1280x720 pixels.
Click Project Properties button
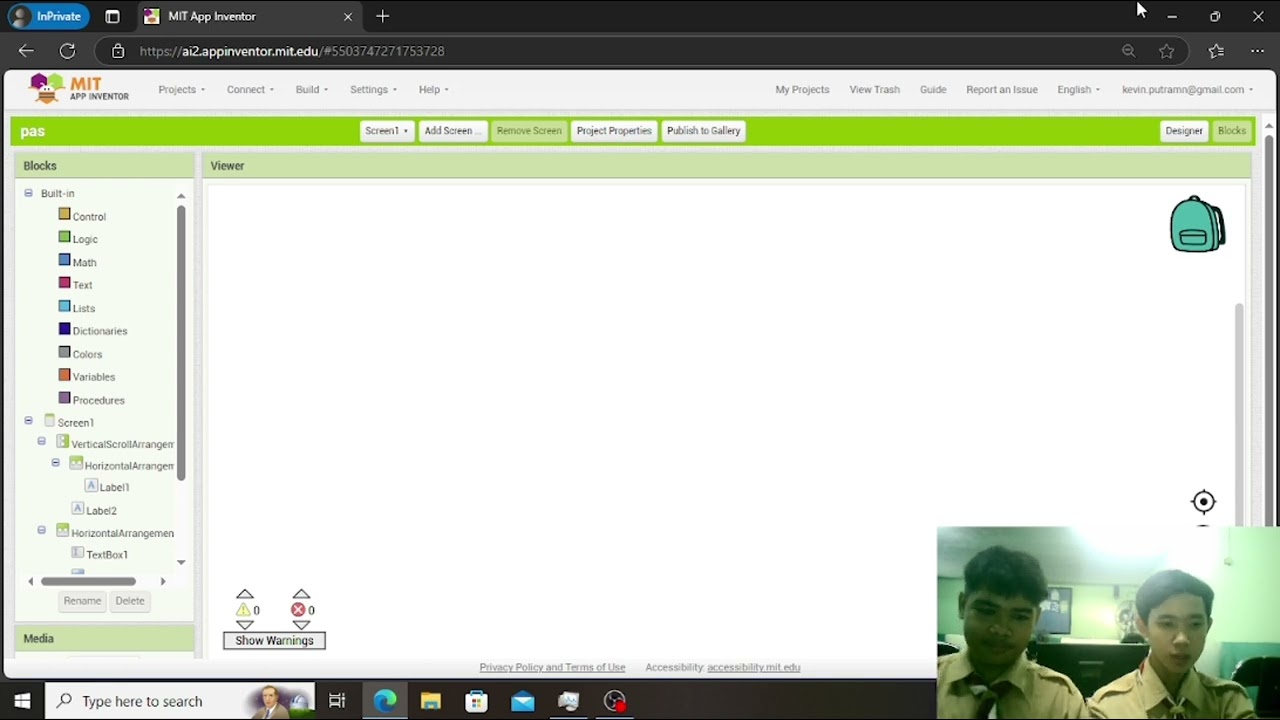[614, 131]
